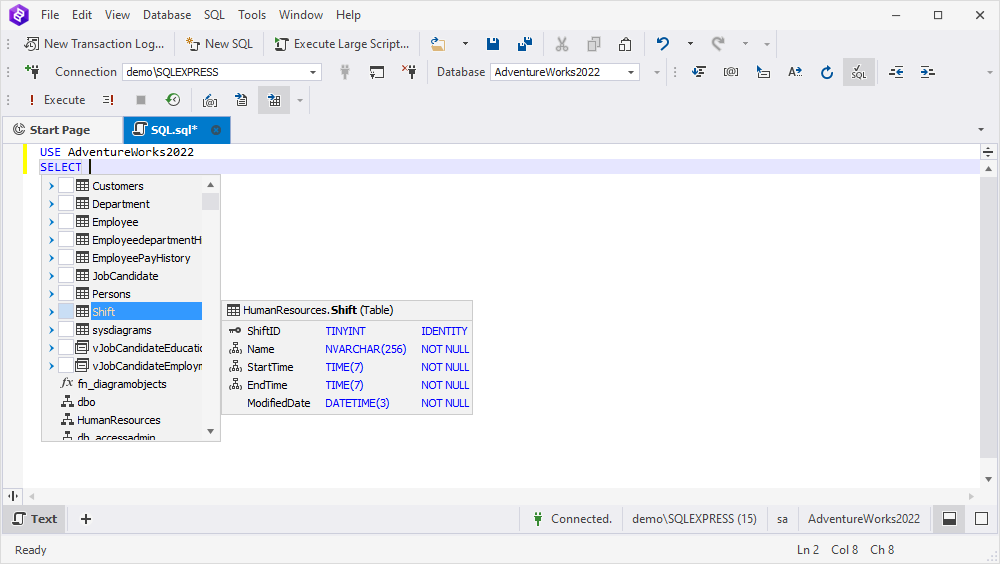Click AdventureWorks2022 in the status bar
Viewport: 1000px width, 564px height.
pyautogui.click(x=864, y=519)
